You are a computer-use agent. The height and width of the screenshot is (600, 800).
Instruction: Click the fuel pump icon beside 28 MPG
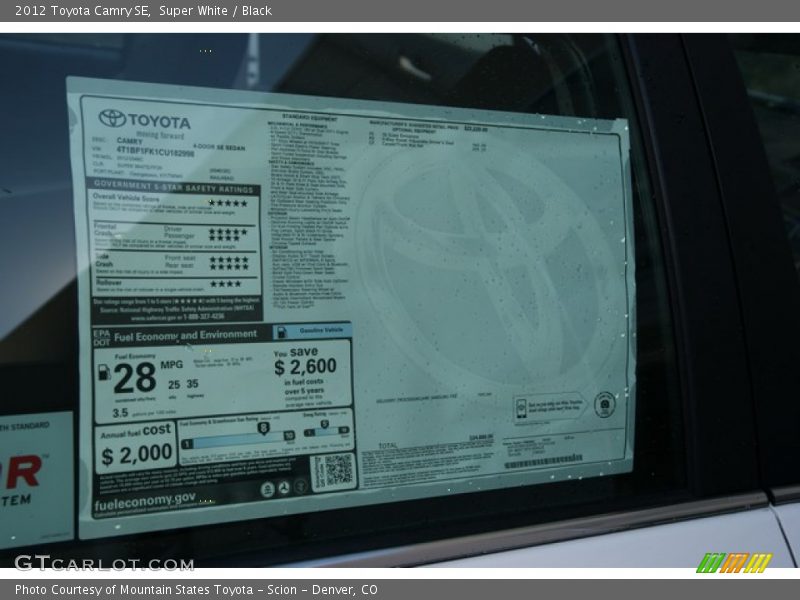(x=104, y=372)
